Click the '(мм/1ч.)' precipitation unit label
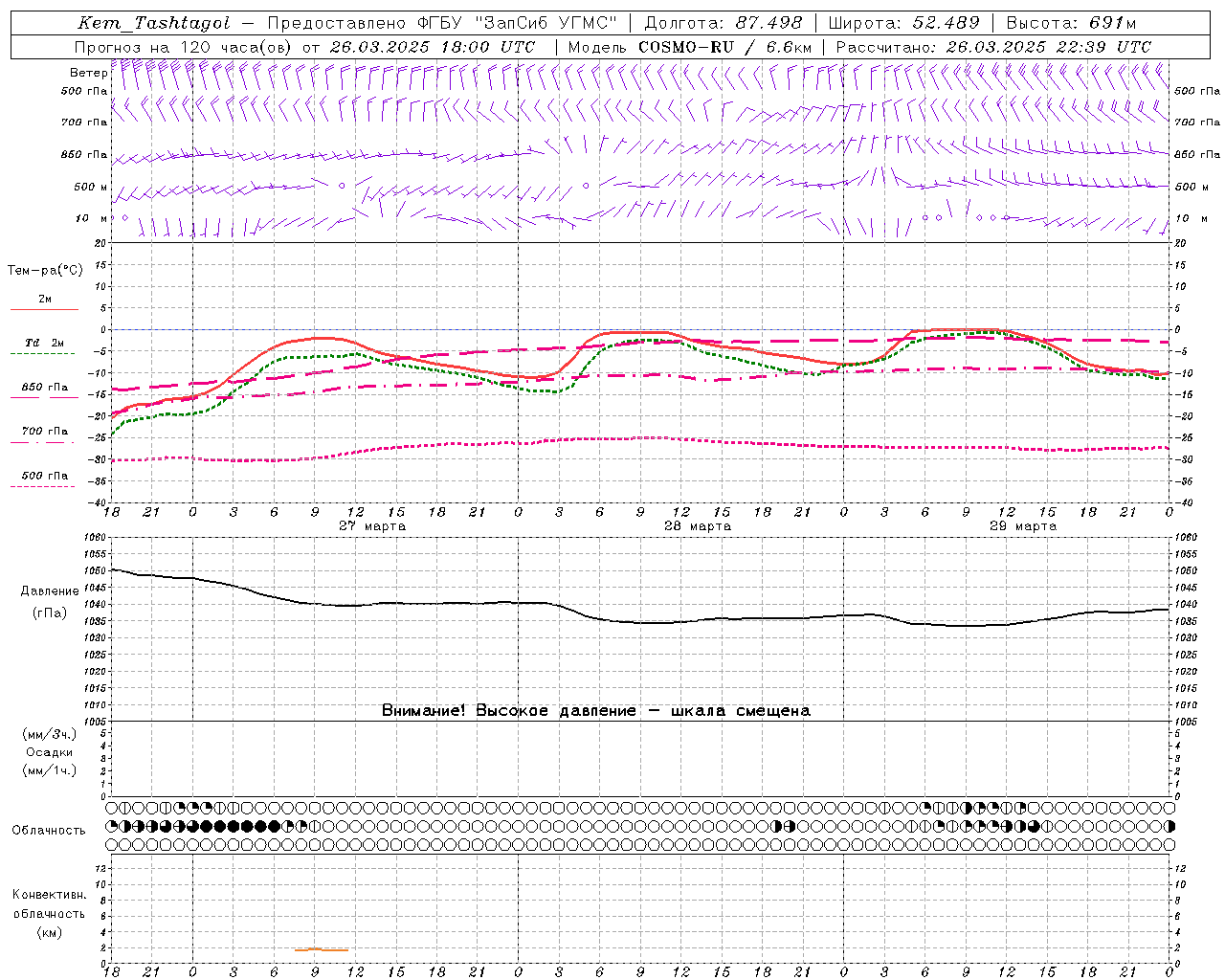The height and width of the screenshot is (980, 1225). point(50,770)
